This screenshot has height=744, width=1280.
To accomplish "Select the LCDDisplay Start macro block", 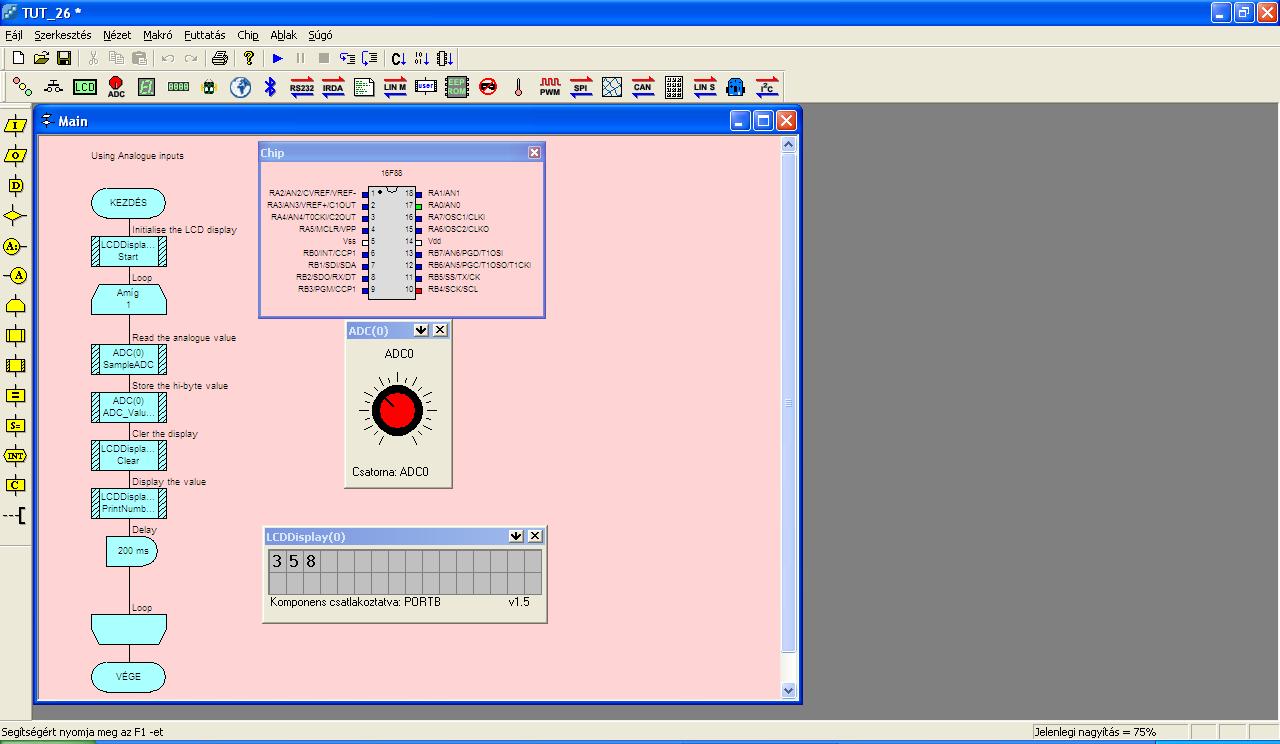I will coord(128,251).
